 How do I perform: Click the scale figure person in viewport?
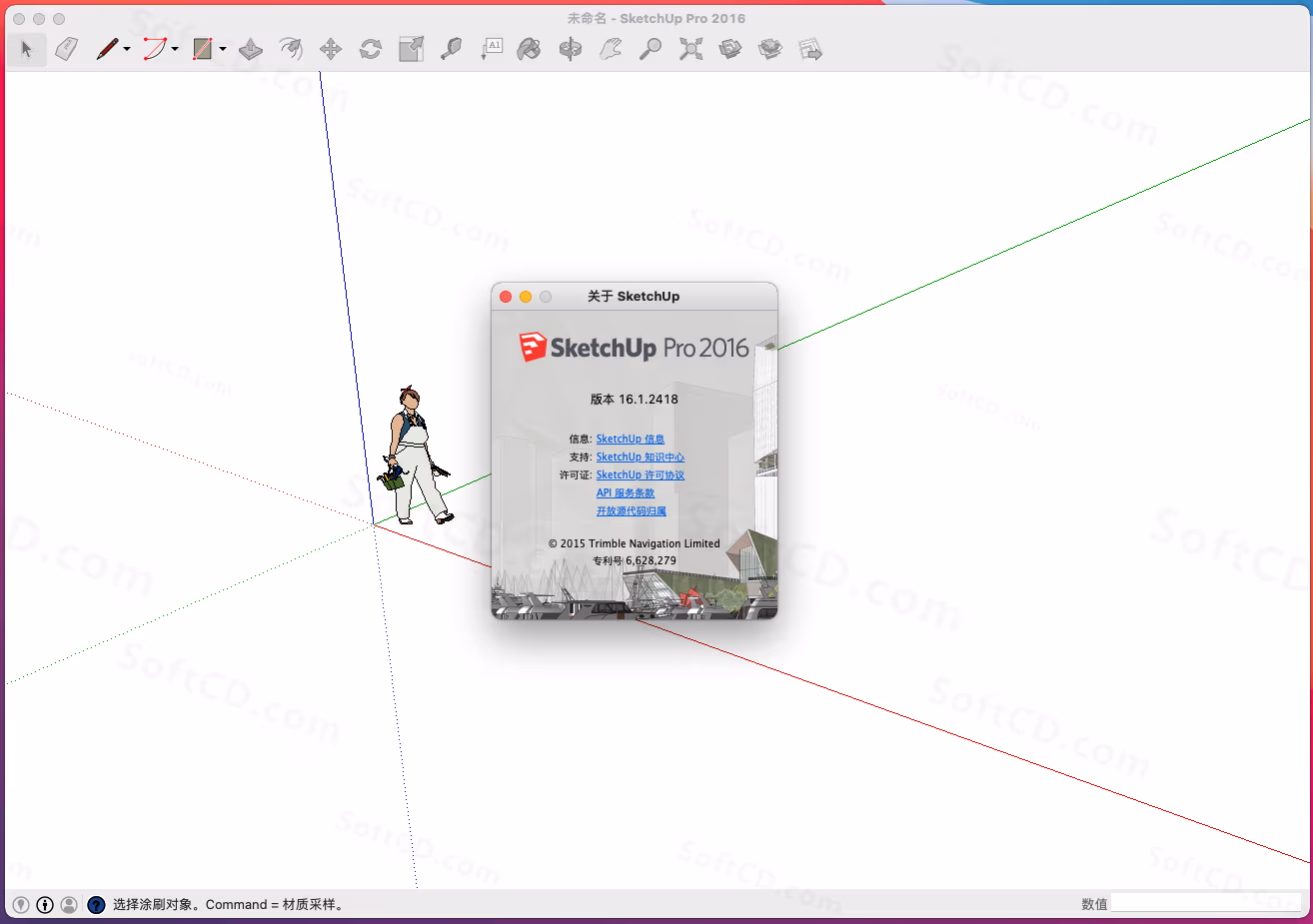pyautogui.click(x=414, y=456)
